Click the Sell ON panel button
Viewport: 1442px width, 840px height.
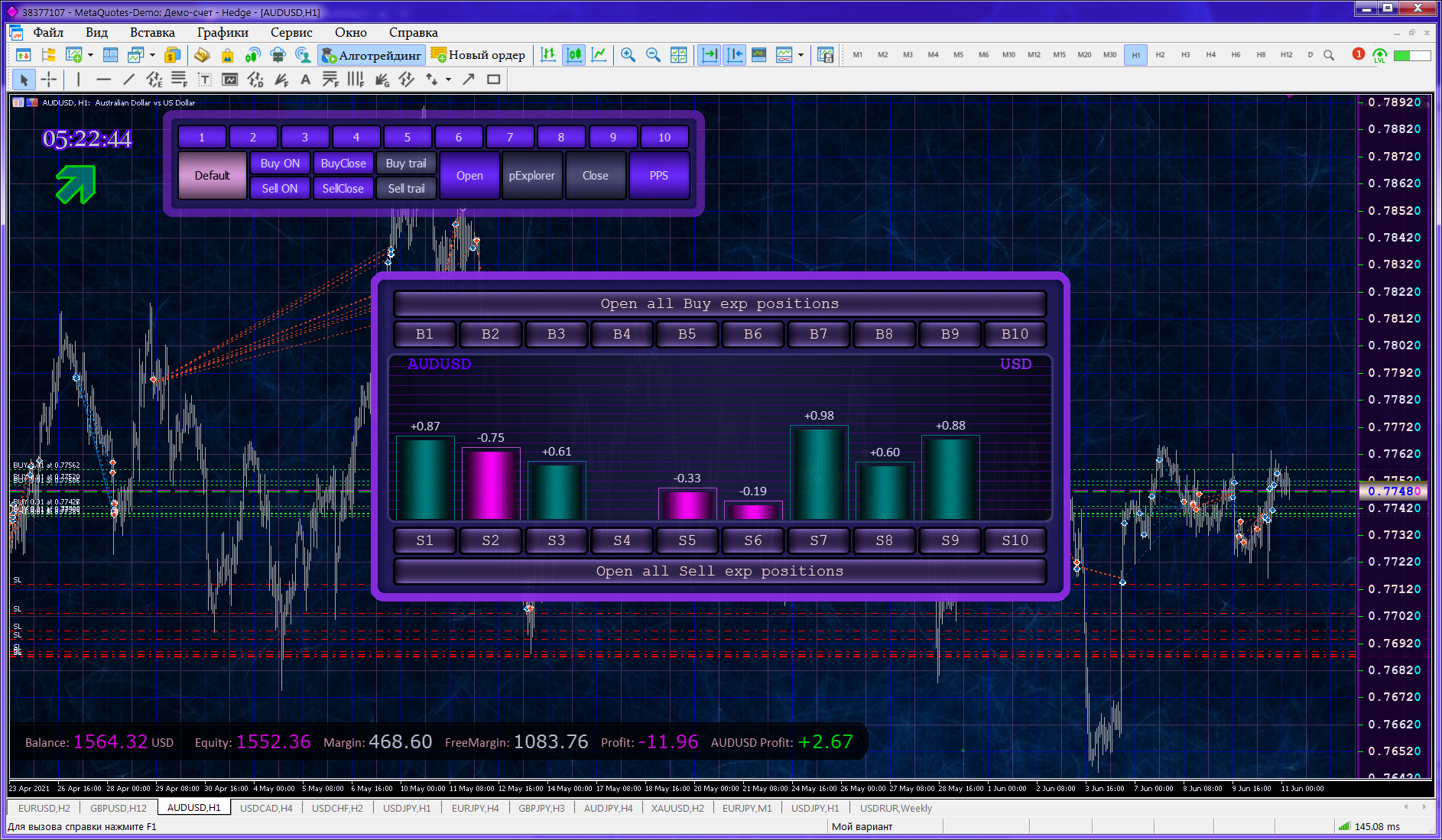280,188
